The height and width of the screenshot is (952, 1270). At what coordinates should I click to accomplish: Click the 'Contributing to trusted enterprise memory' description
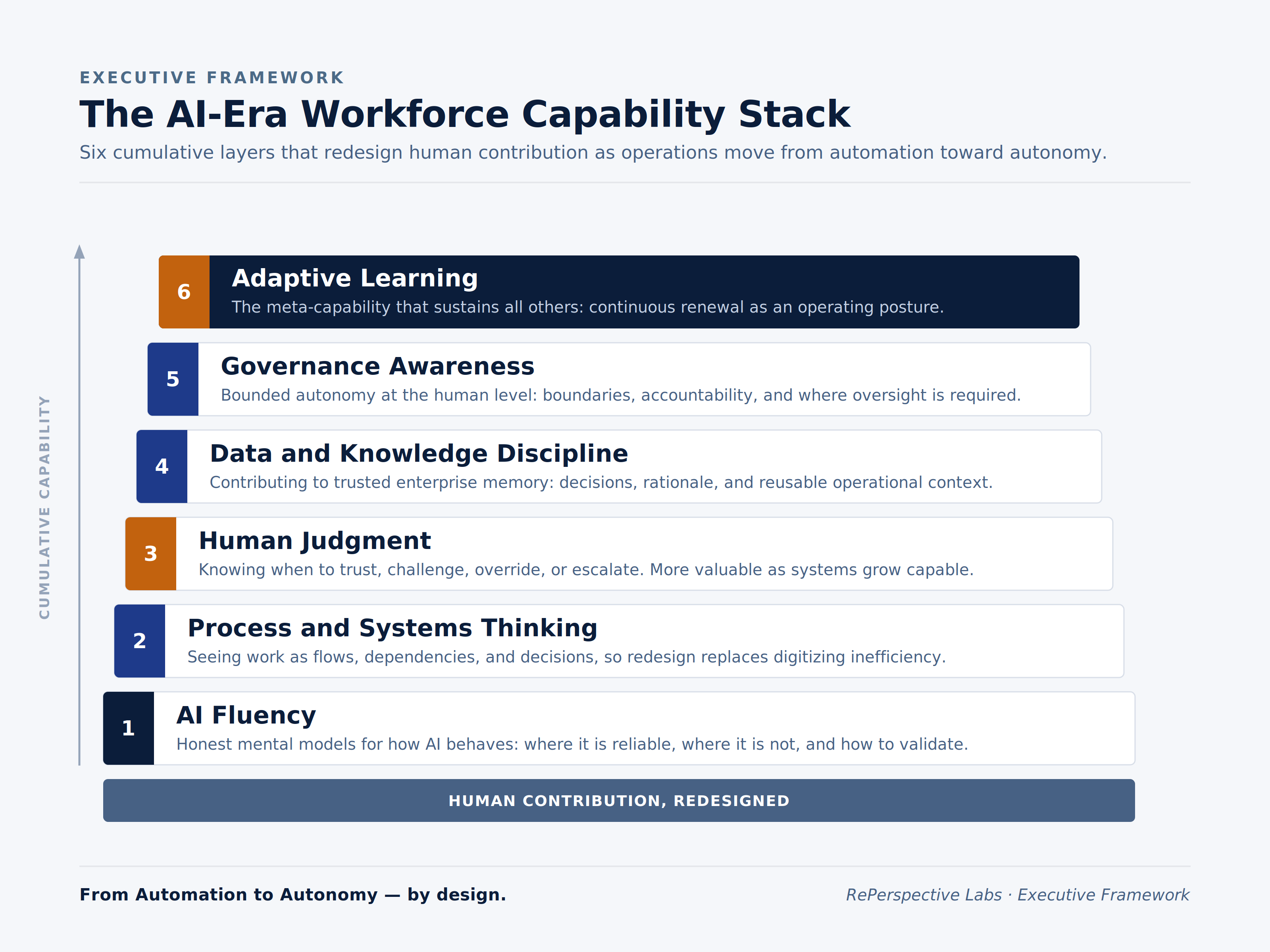coord(601,483)
